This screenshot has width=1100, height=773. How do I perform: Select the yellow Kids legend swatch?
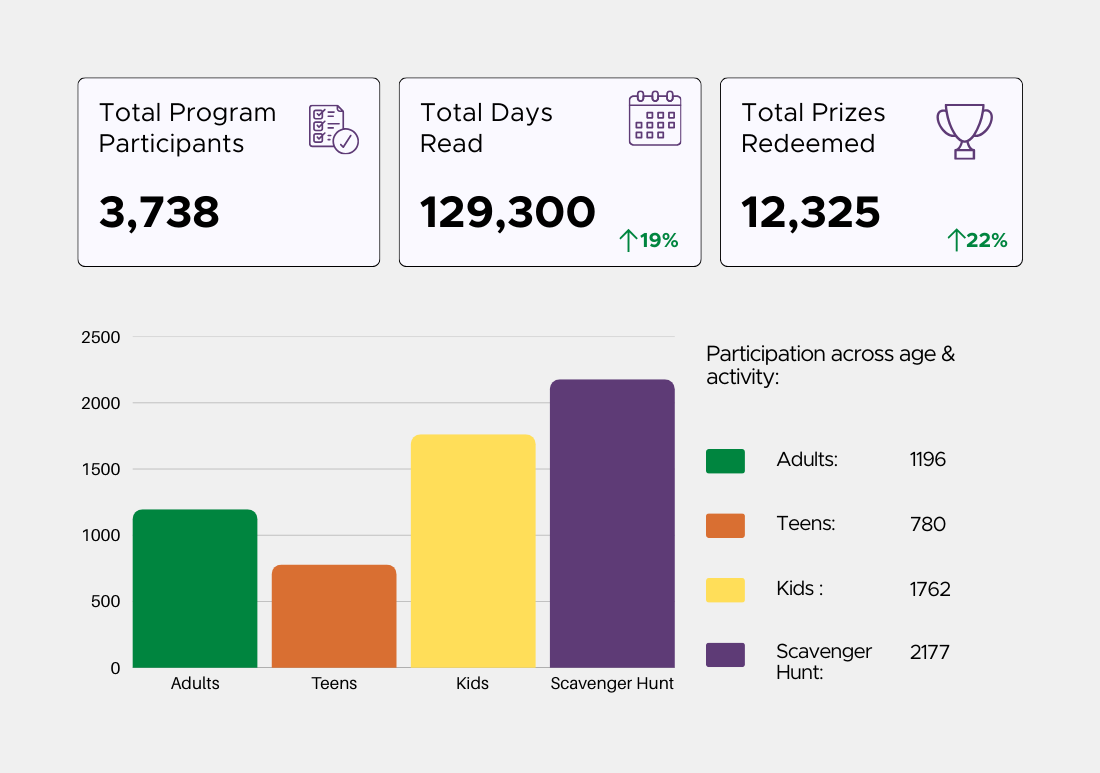[725, 590]
